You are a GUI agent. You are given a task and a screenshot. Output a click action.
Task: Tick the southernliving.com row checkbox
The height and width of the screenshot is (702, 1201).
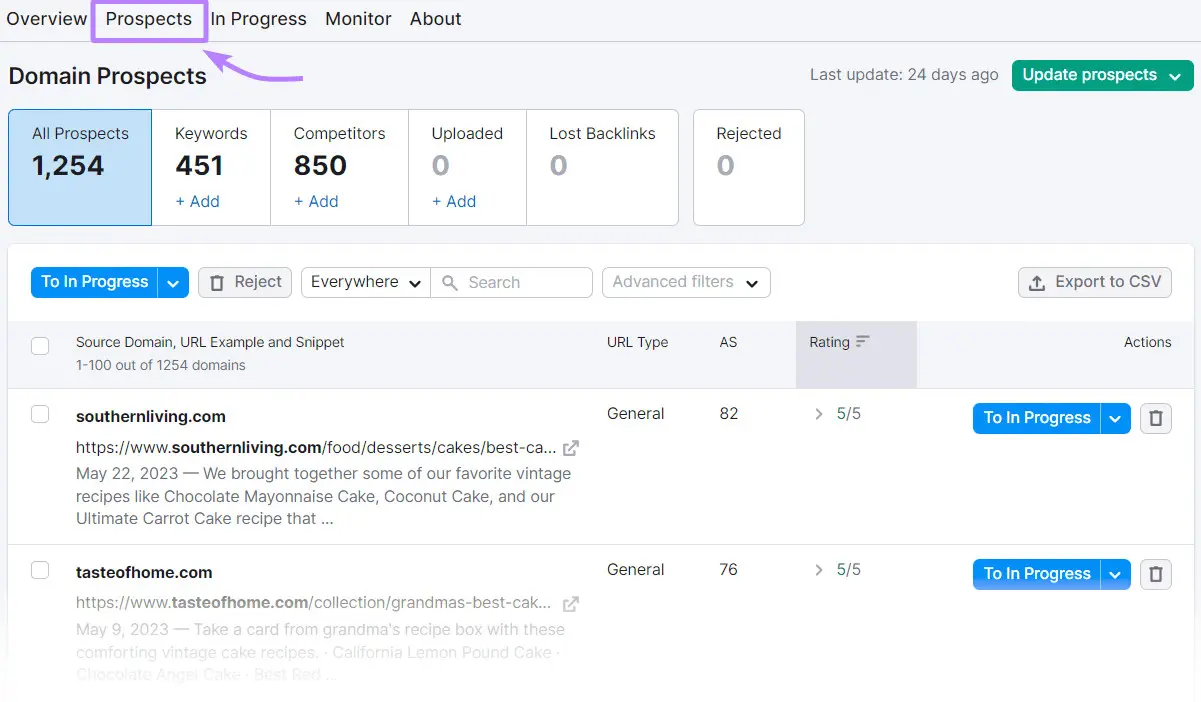40,414
